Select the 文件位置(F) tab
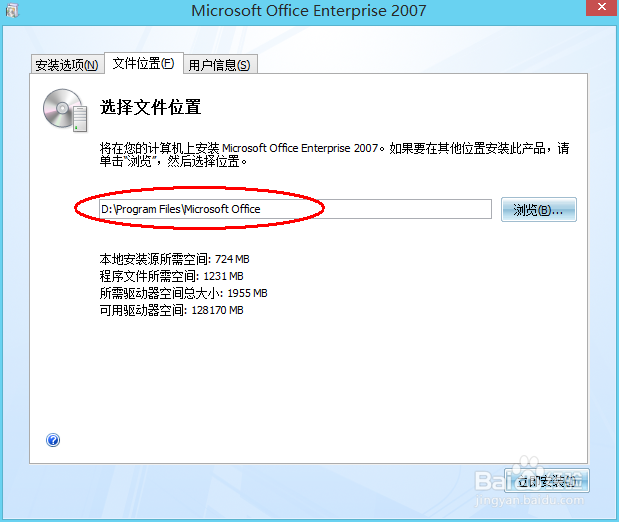 pyautogui.click(x=144, y=63)
